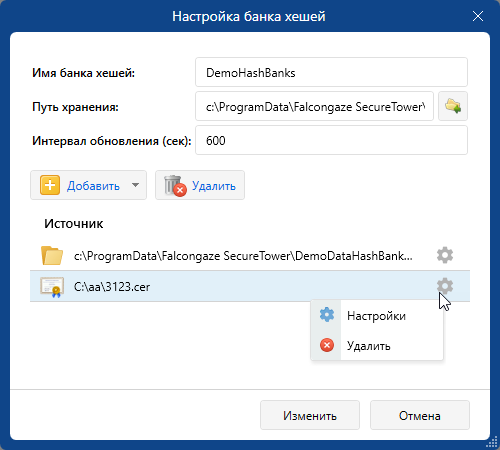Click into the storage path input field
Viewport: 500px width, 450px height.
314,106
